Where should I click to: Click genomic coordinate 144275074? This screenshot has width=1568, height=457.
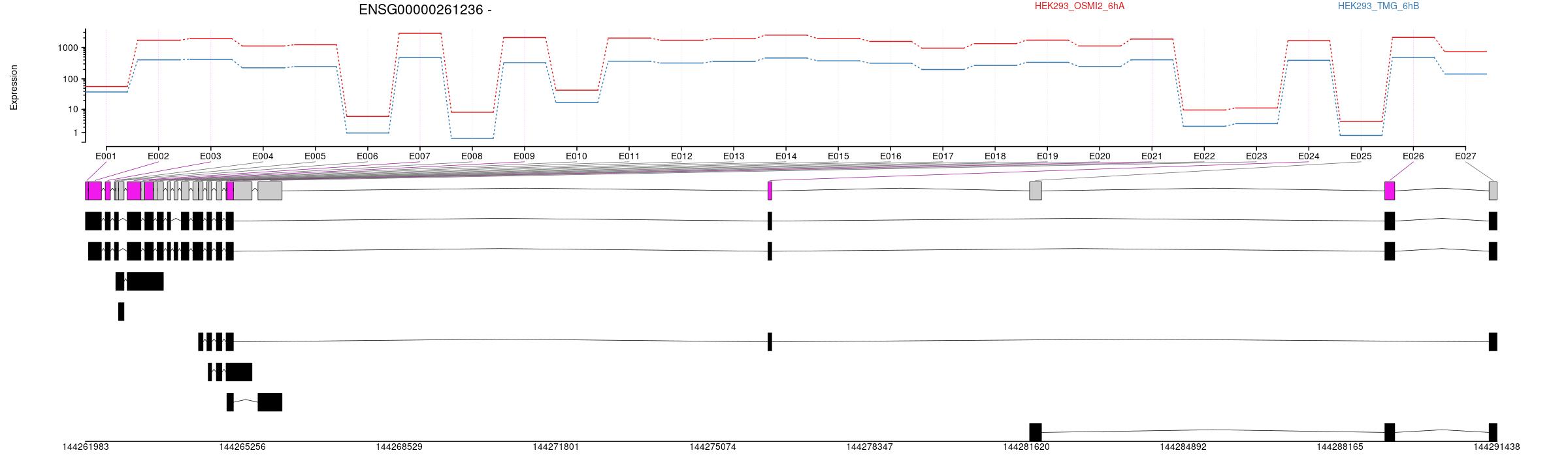point(713,447)
